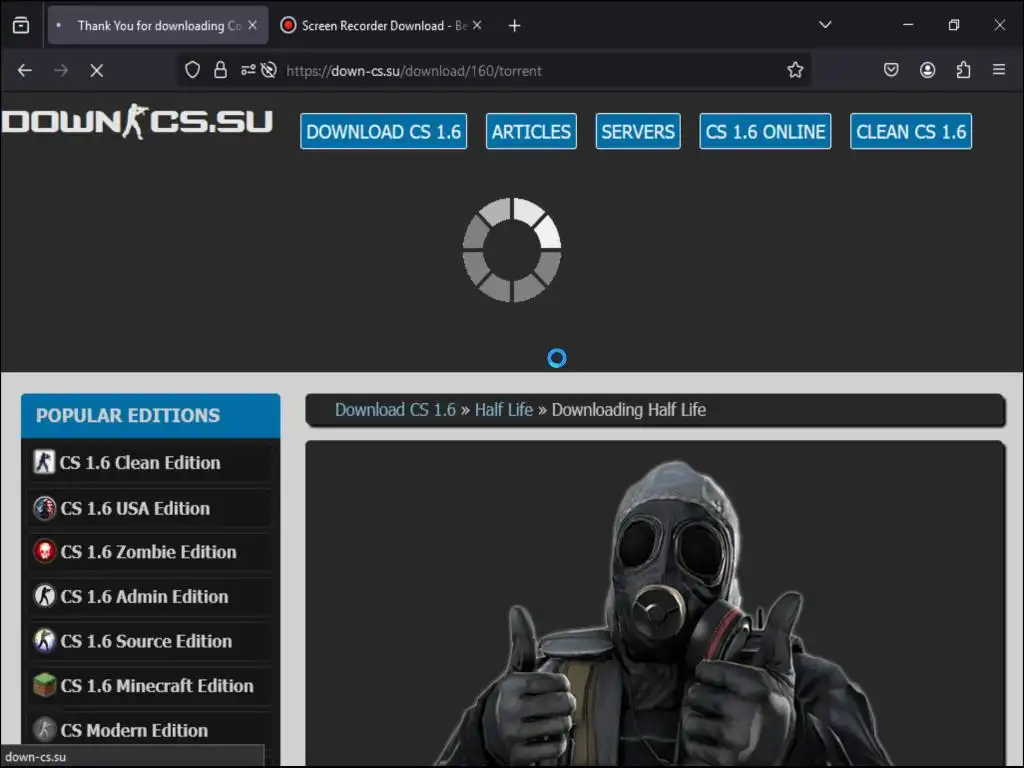Close the Screen Recorder Download tab
The width and height of the screenshot is (1024, 768).
pyautogui.click(x=477, y=25)
